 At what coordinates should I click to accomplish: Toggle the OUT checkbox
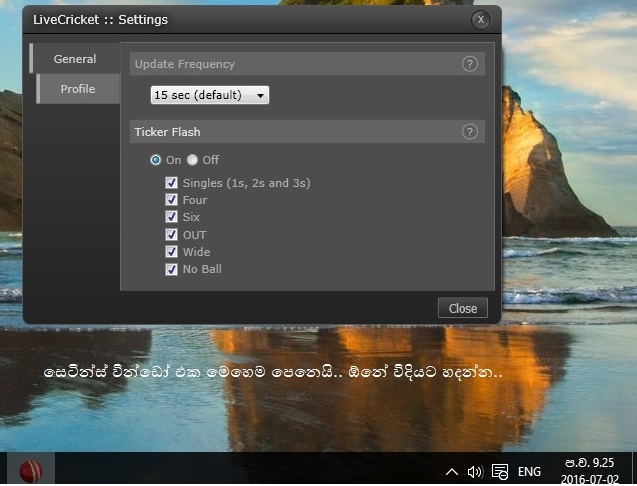[171, 234]
